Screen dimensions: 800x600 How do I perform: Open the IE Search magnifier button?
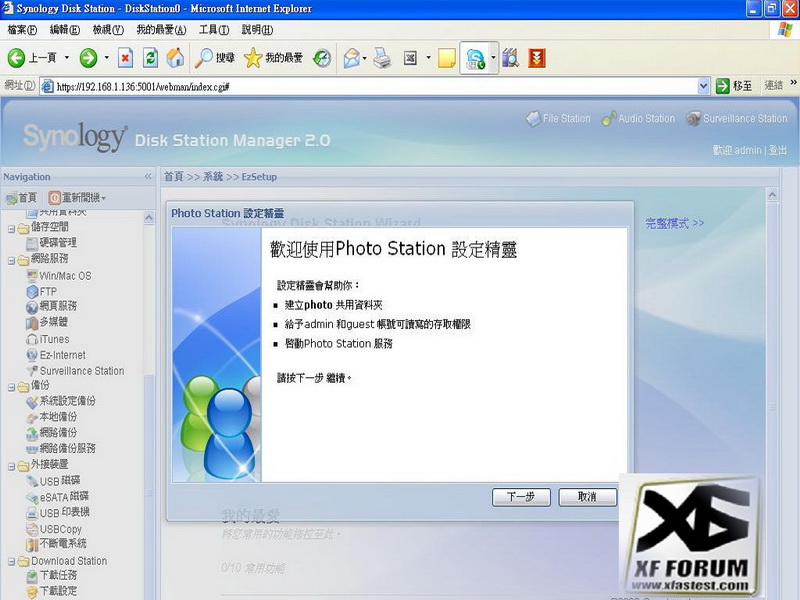point(215,58)
